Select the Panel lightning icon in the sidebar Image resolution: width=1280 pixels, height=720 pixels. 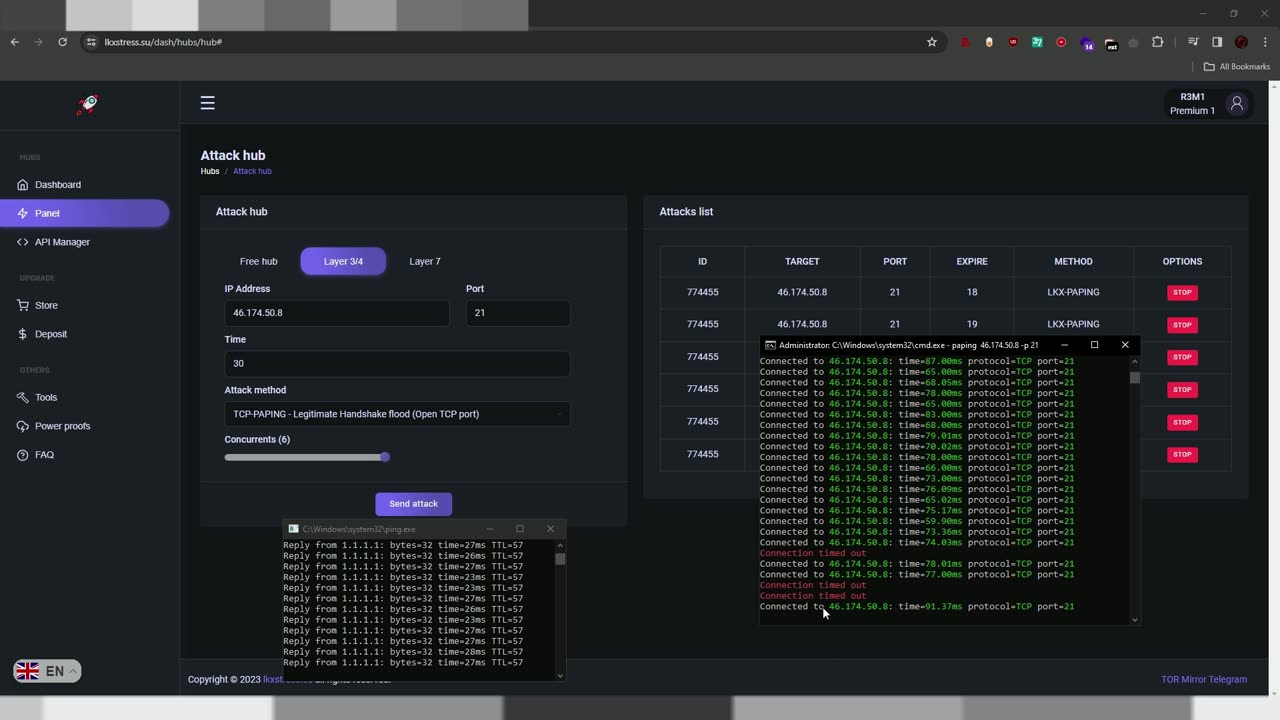pos(23,213)
